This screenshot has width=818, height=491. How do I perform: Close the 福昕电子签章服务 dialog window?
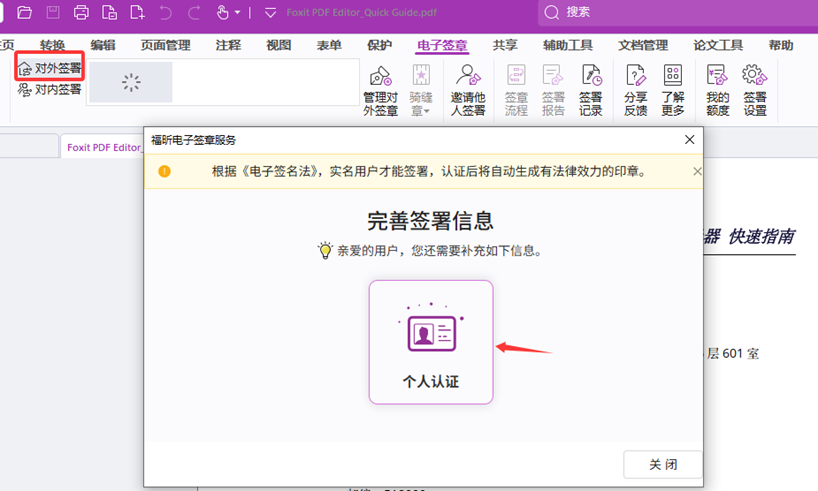tap(689, 140)
